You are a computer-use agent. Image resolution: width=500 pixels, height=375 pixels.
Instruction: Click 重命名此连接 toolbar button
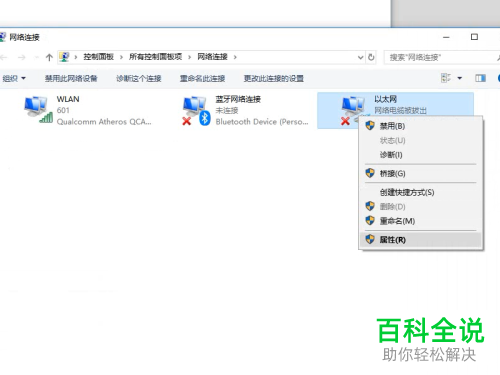click(202, 78)
